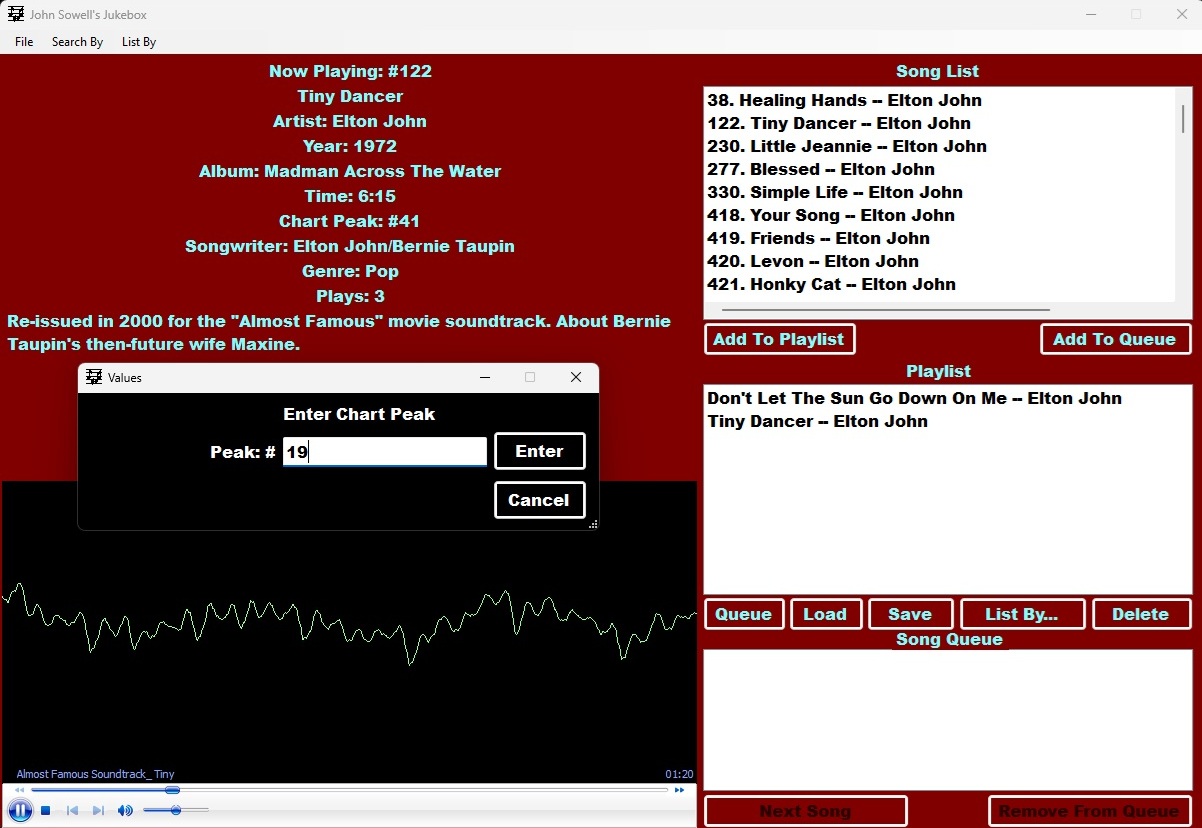Viewport: 1202px width, 828px height.
Task: Click Add To Playlist button
Action: click(x=779, y=339)
